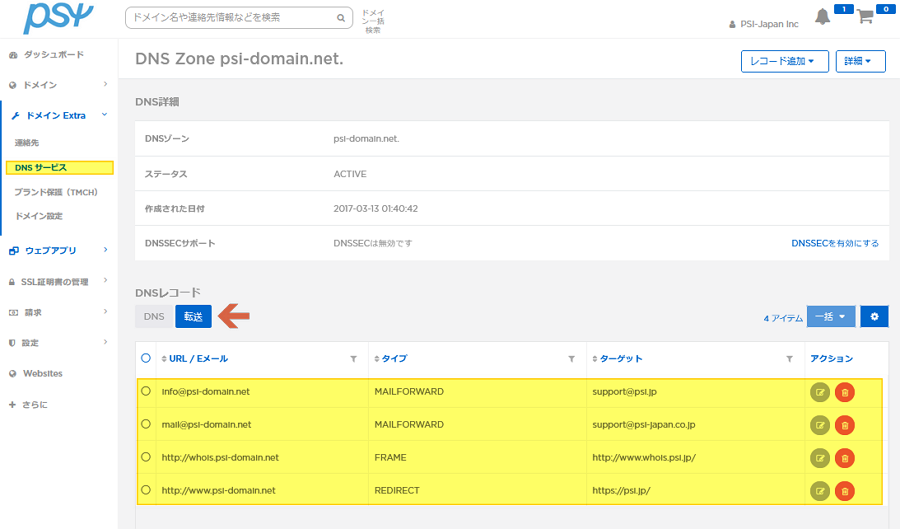Image resolution: width=900 pixels, height=529 pixels.
Task: Toggle the select-all radio in table header
Action: tap(146, 358)
